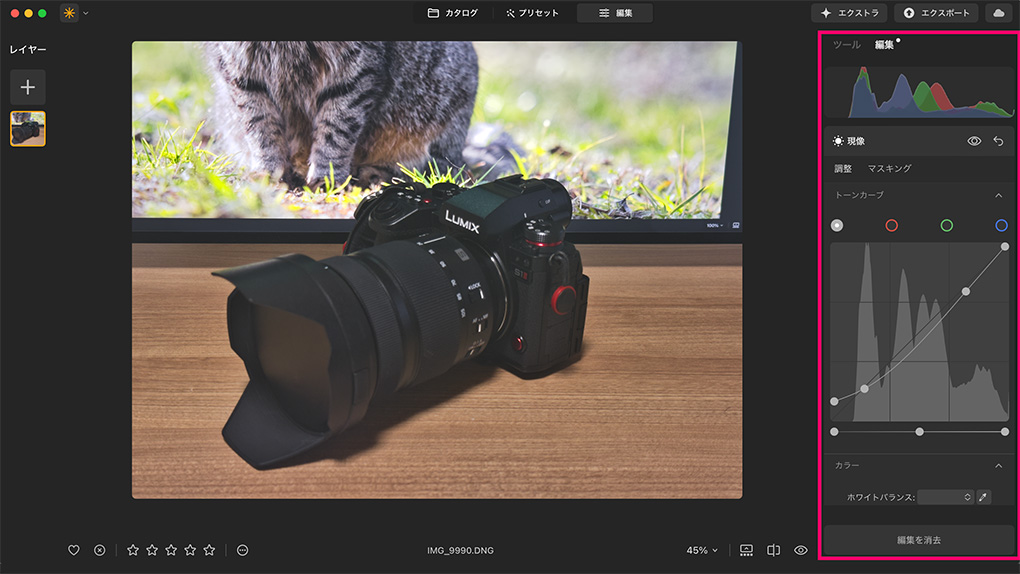Rate the photo four stars
1020x574 pixels.
point(190,551)
